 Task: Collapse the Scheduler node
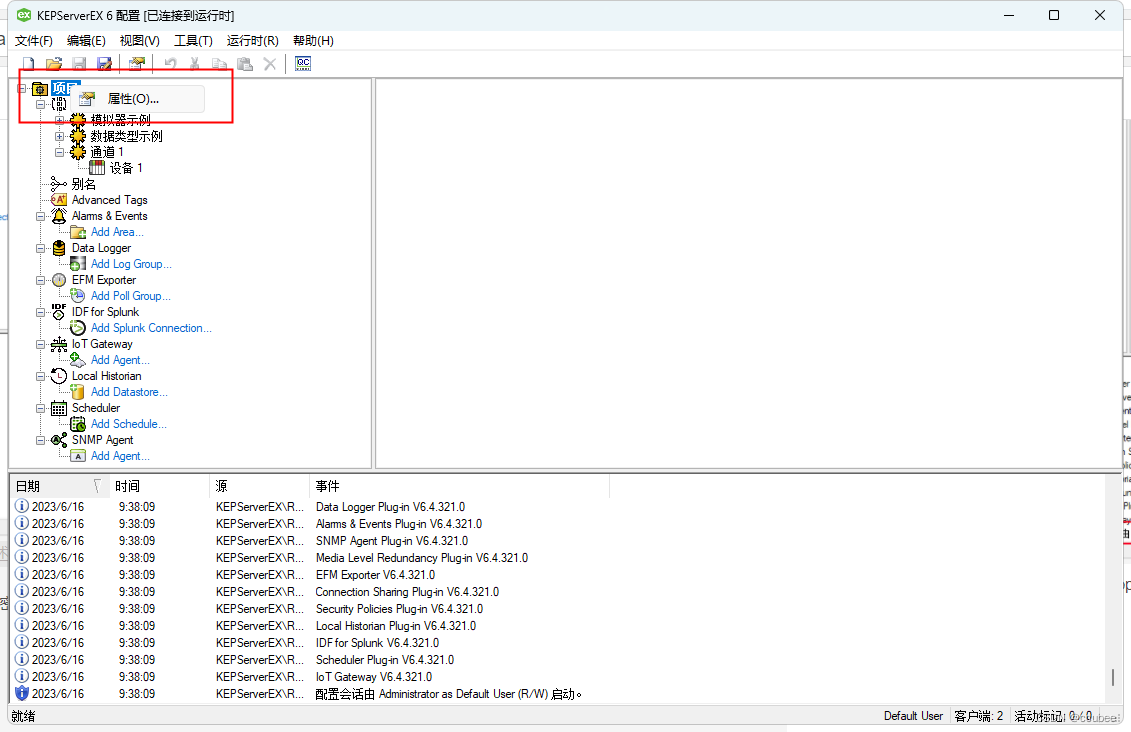[40, 408]
